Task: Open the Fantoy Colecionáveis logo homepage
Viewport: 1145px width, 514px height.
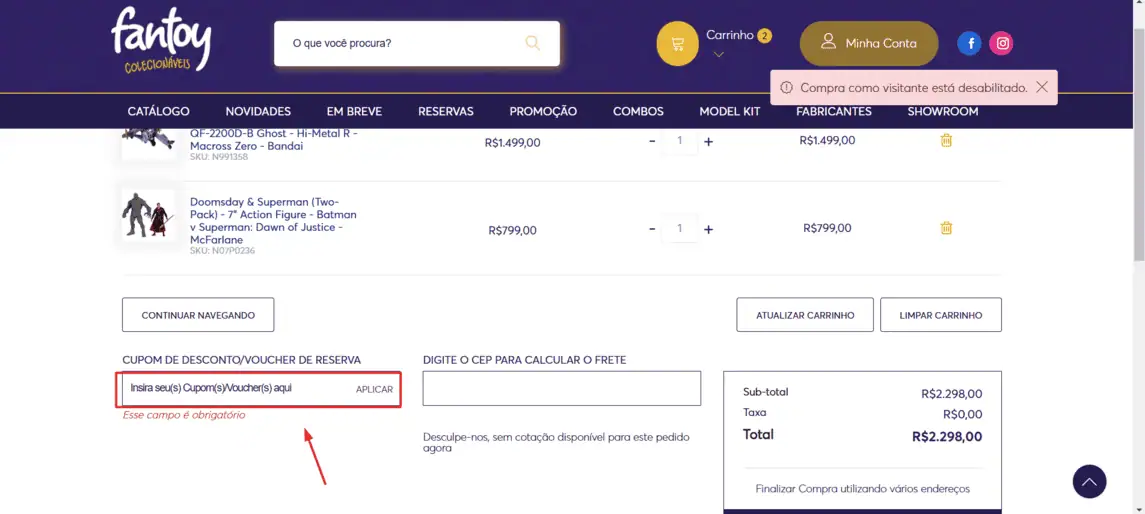Action: coord(161,40)
